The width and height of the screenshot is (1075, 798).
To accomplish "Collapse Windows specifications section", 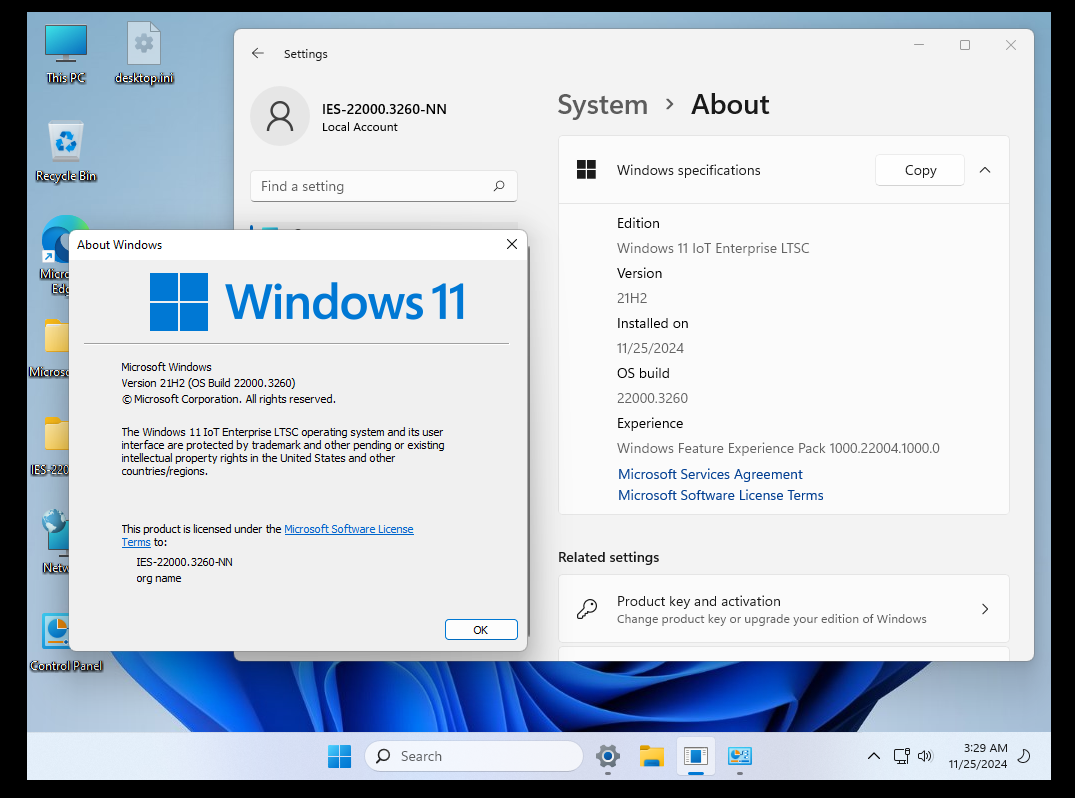I will (985, 170).
